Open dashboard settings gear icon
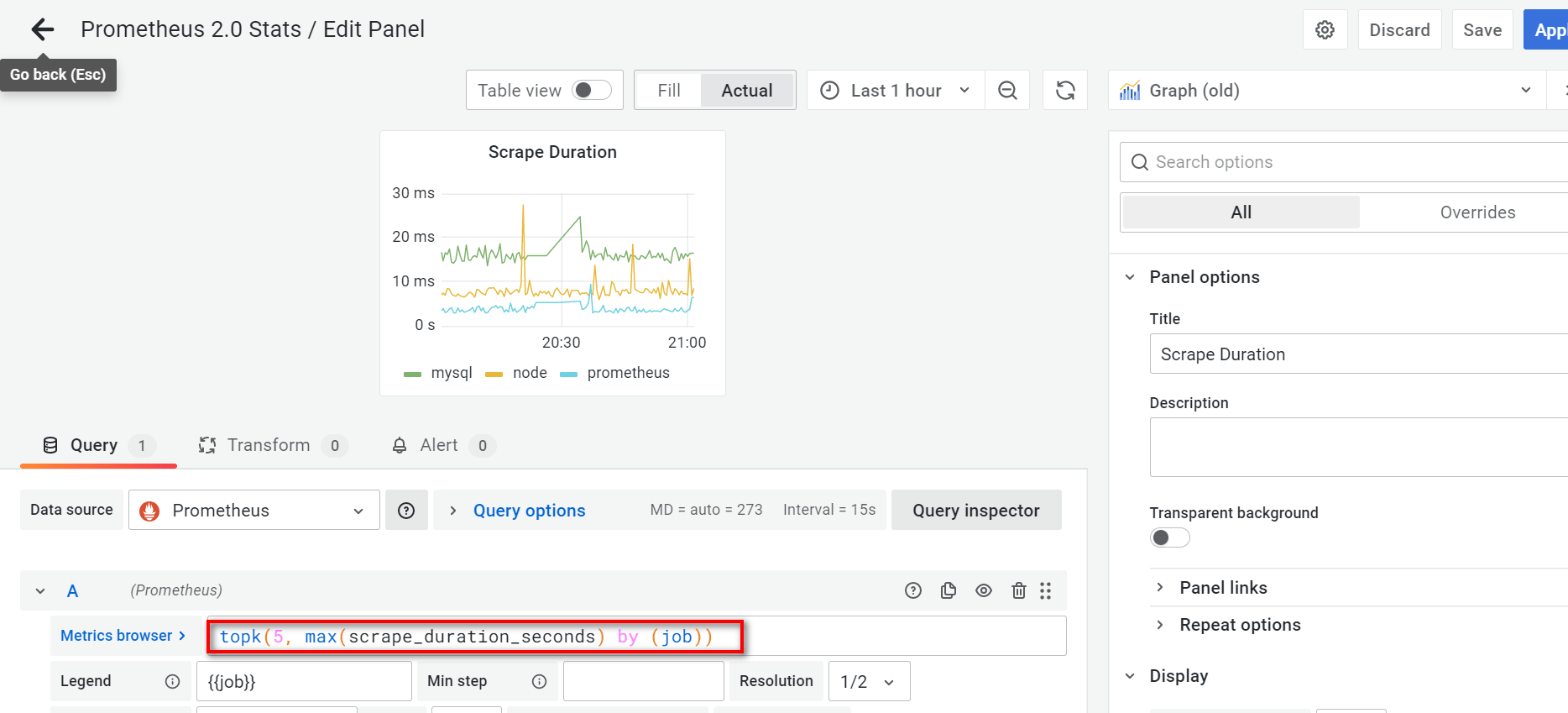Screen dimensions: 1568x713 pyautogui.click(x=1325, y=29)
